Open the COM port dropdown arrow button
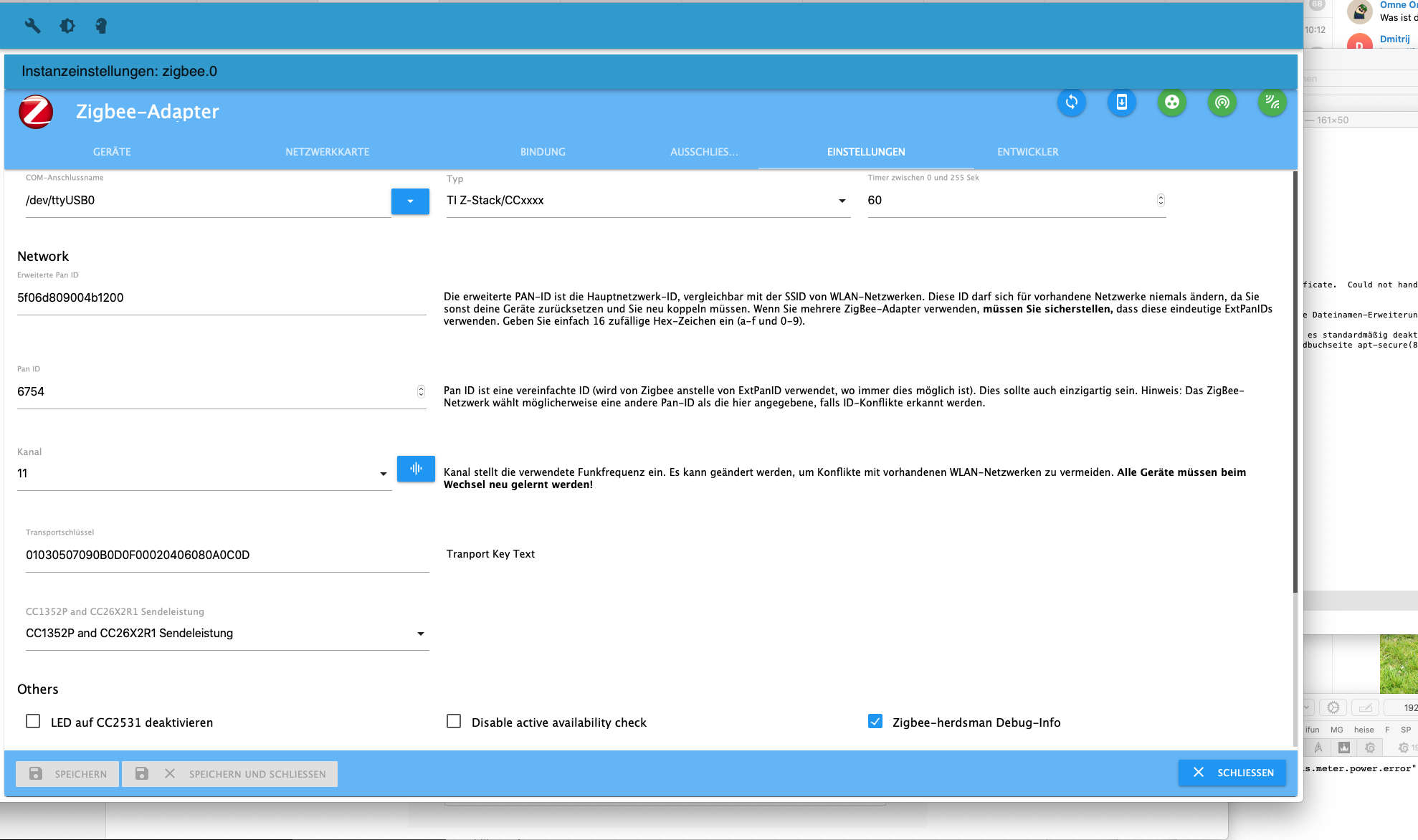 [x=410, y=201]
